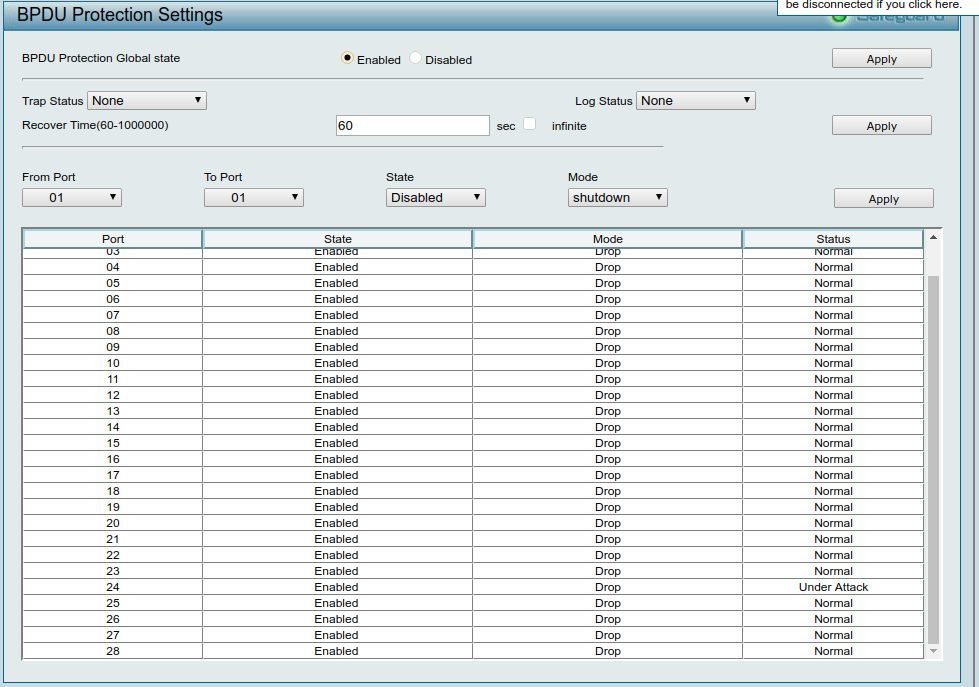Click Apply next to Recover Time
This screenshot has height=687, width=979.
pos(881,126)
